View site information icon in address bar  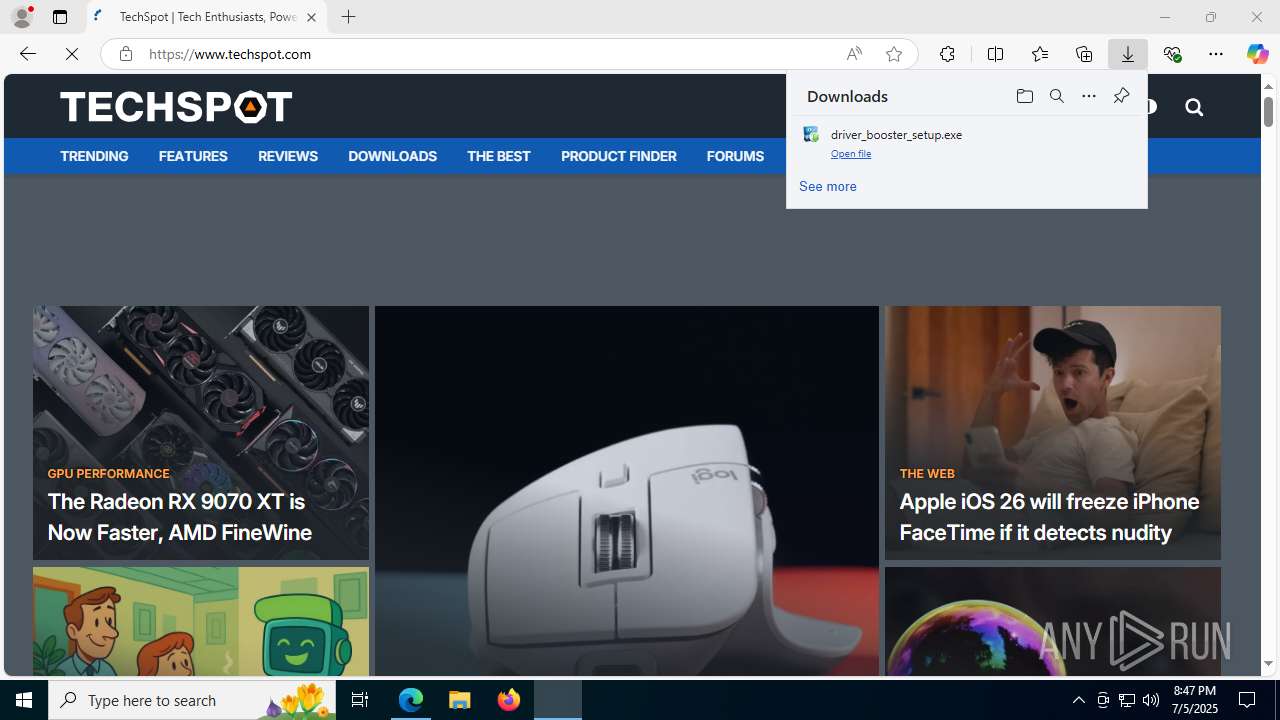tap(125, 54)
